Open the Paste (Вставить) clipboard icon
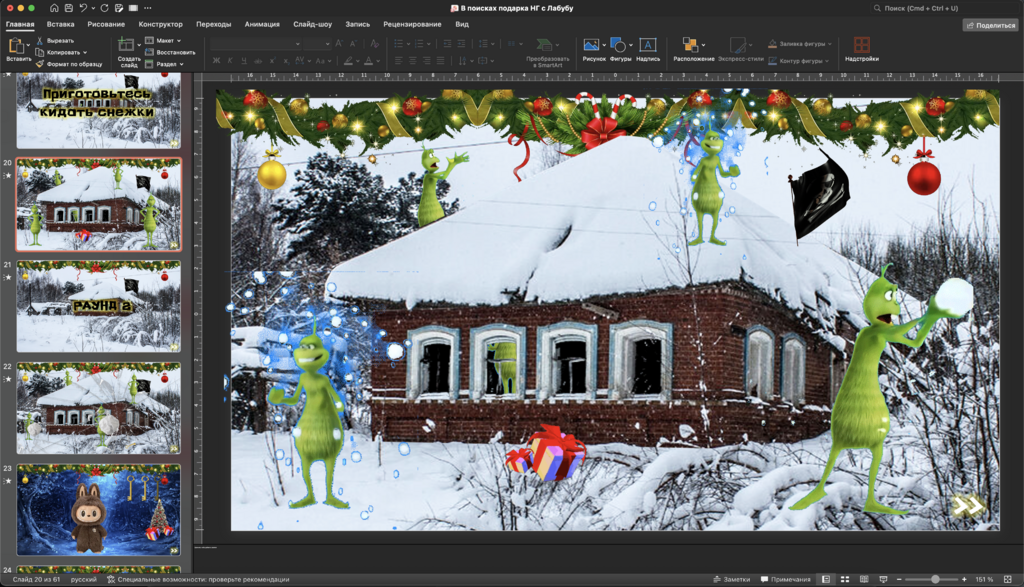Image resolution: width=1024 pixels, height=587 pixels. (16, 45)
